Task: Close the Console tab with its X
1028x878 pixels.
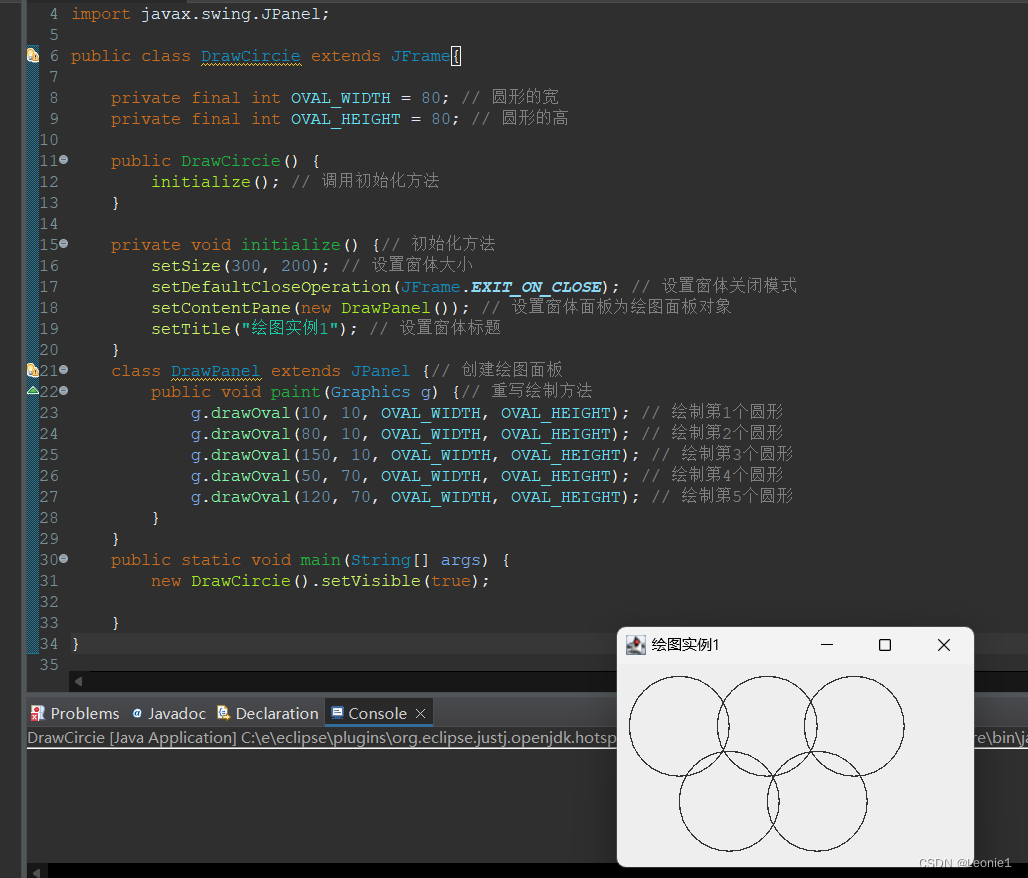Action: click(x=421, y=713)
